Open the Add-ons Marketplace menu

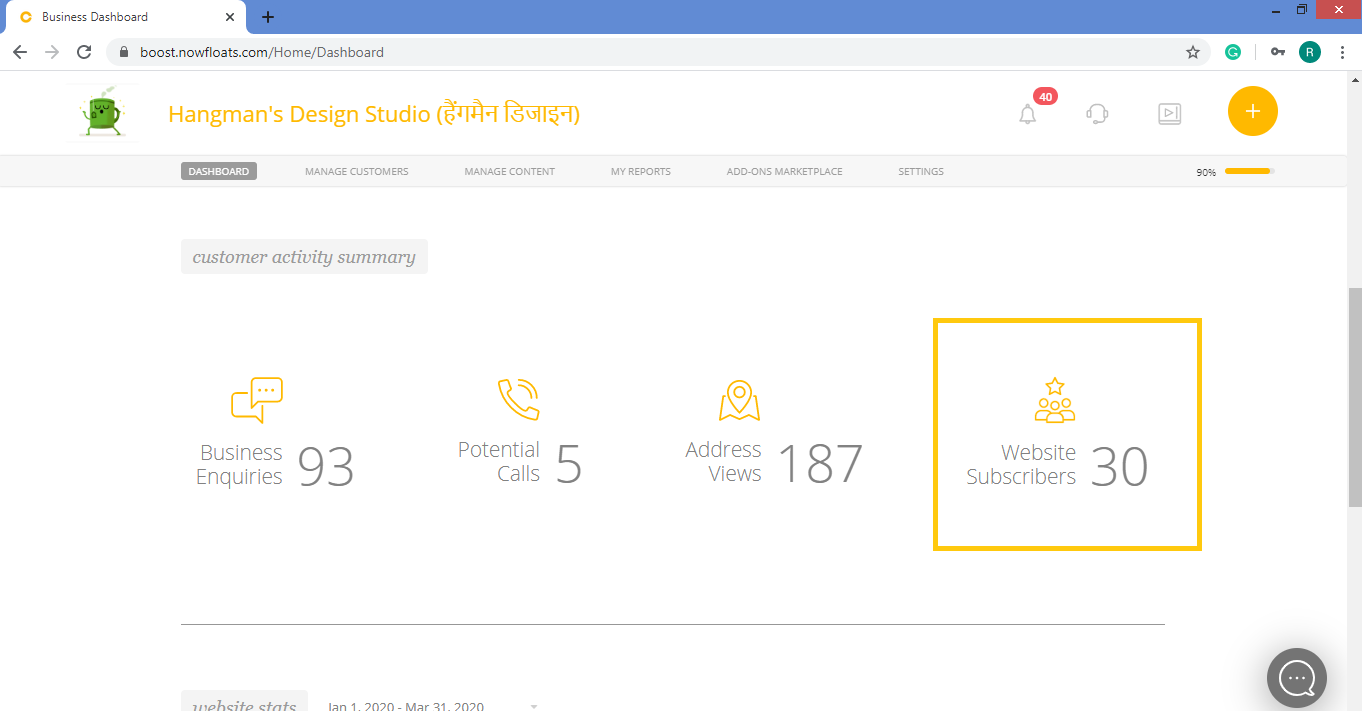(x=785, y=171)
